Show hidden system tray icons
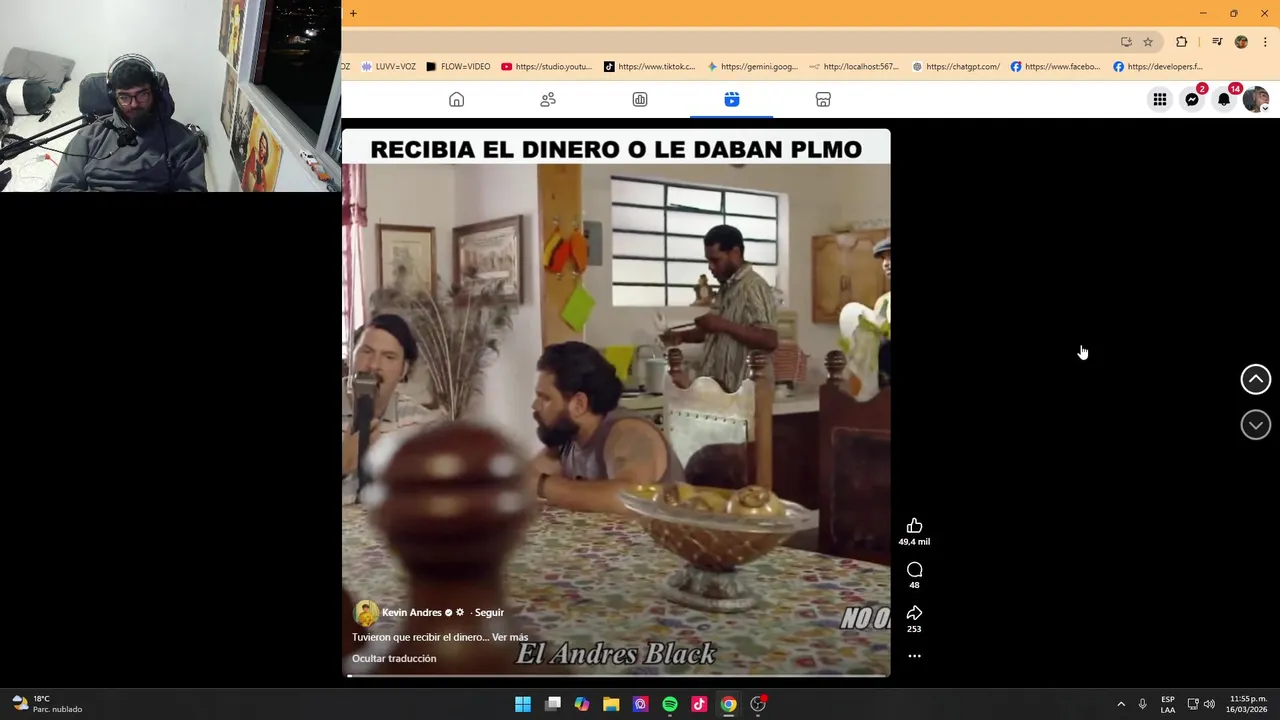 1121,704
